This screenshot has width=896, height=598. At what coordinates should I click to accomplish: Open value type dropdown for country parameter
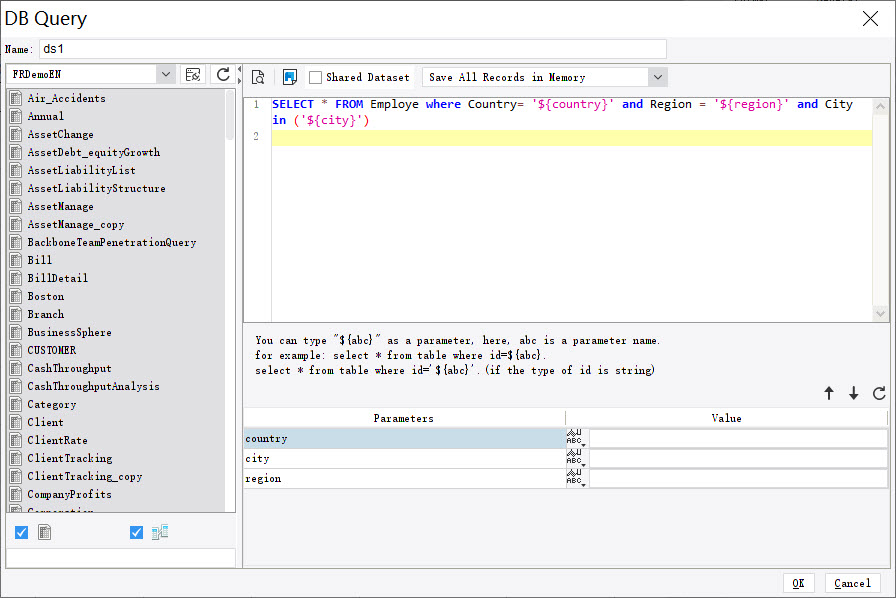click(x=576, y=439)
